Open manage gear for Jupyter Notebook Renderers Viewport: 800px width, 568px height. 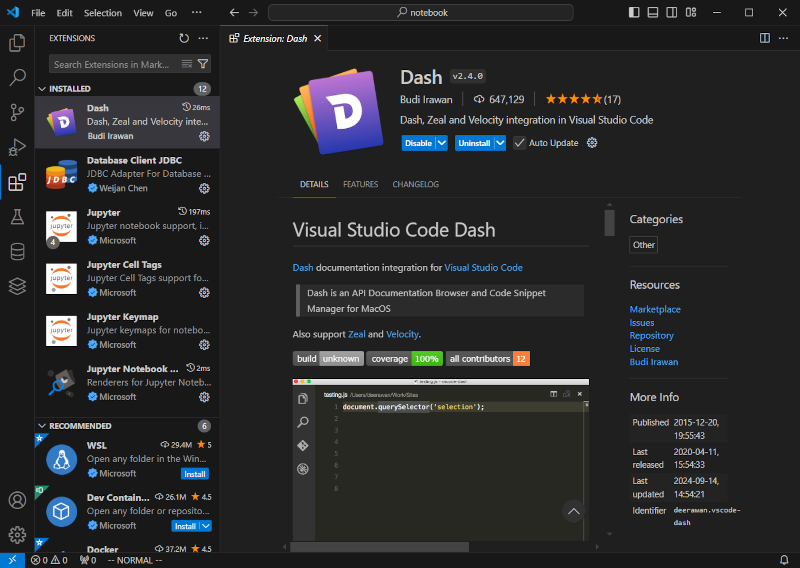point(204,397)
